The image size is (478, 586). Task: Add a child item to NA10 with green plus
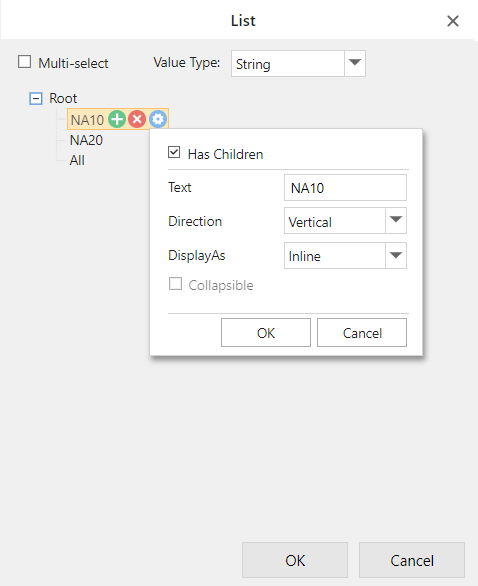[117, 119]
